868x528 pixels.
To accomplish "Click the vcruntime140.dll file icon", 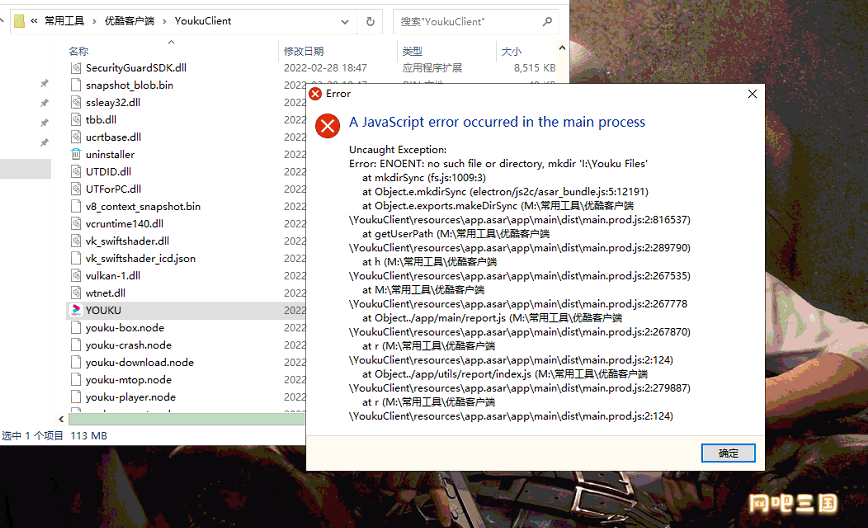I will tap(76, 224).
